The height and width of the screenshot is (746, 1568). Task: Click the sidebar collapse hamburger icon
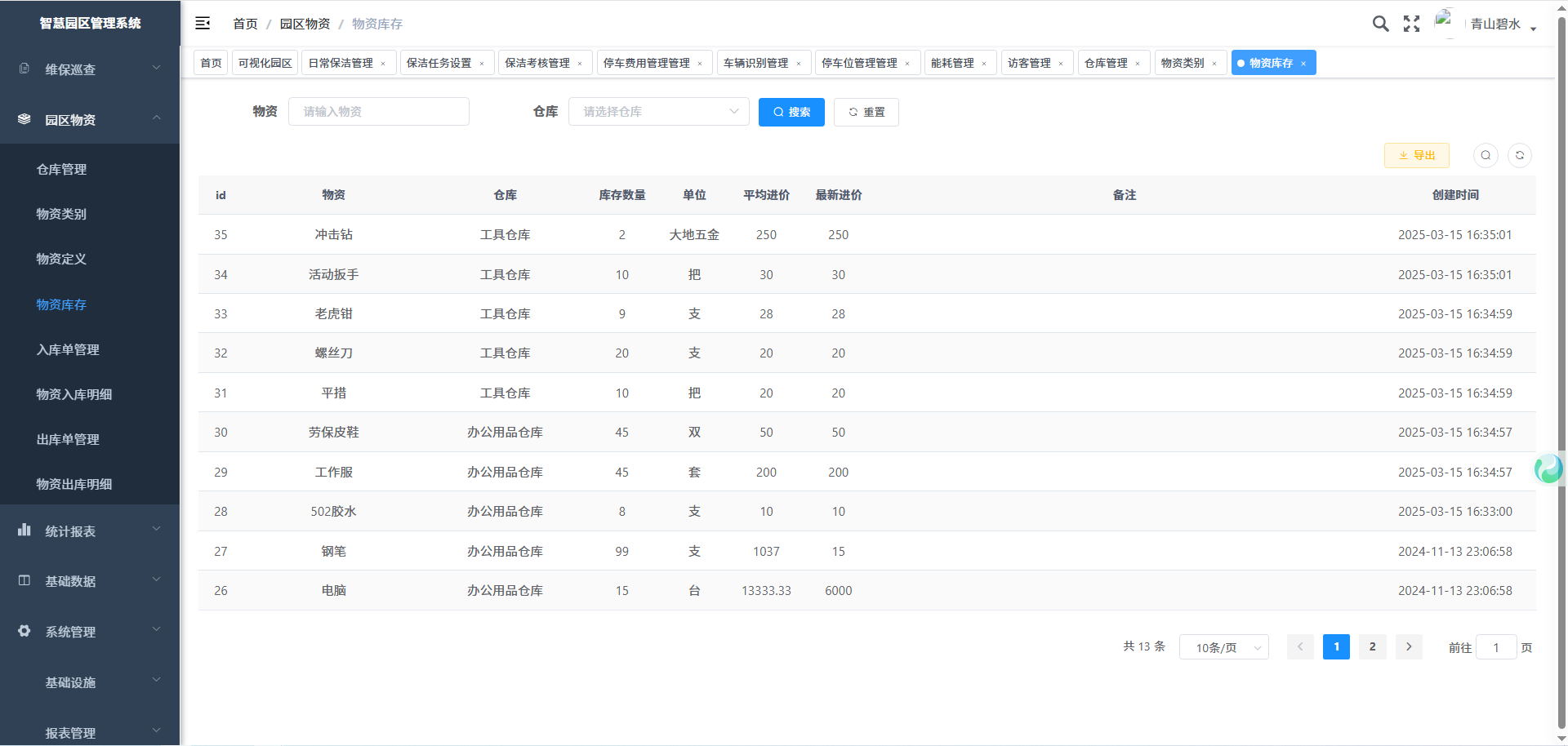click(203, 24)
